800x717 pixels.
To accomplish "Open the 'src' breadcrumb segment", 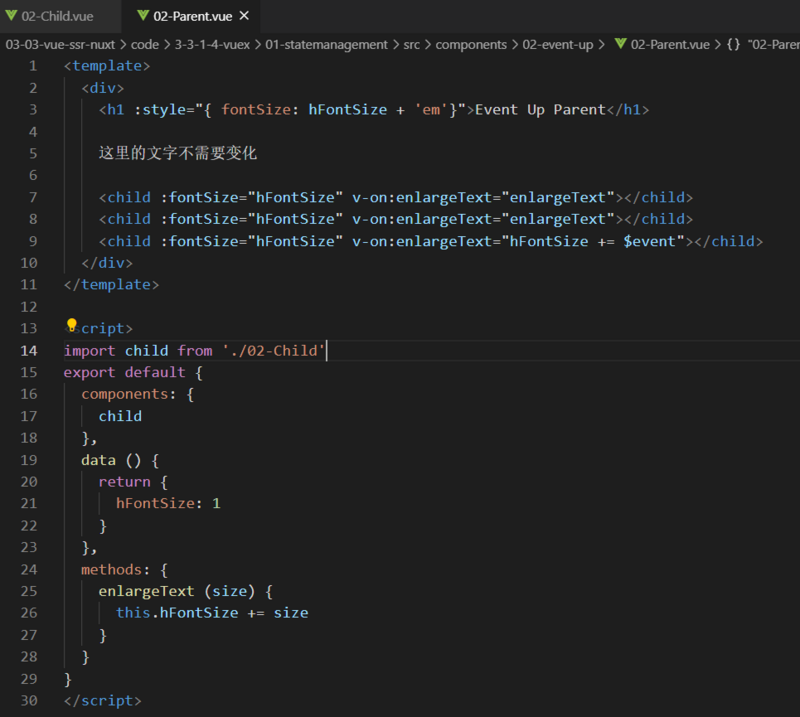I will [x=412, y=45].
